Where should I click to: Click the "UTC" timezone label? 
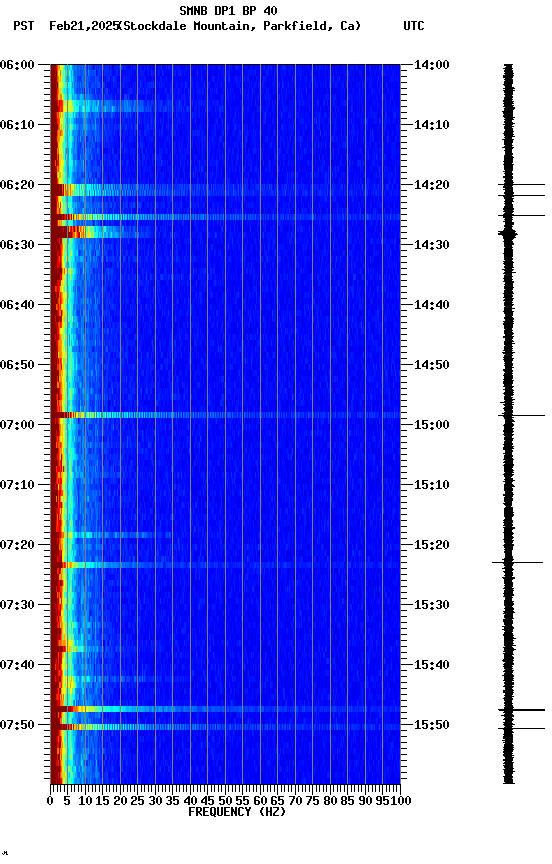pos(414,26)
